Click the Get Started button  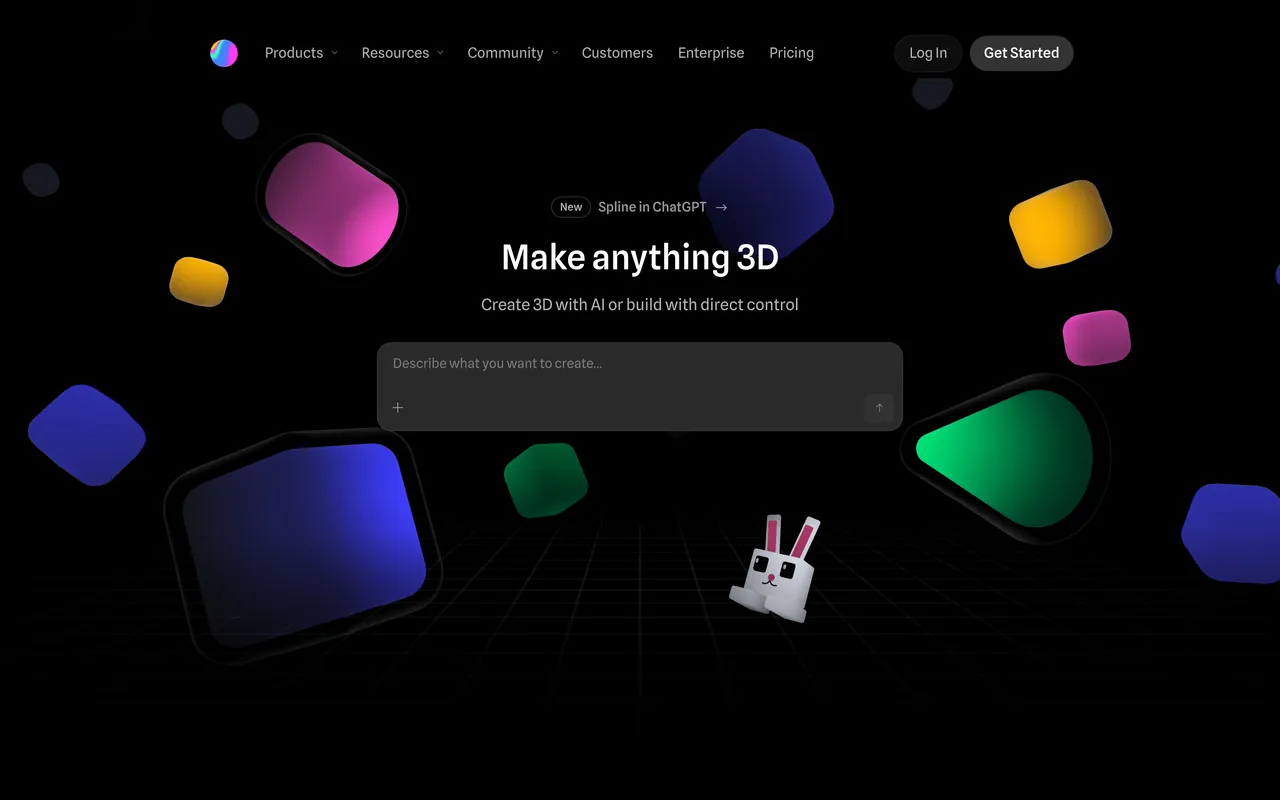[x=1021, y=53]
